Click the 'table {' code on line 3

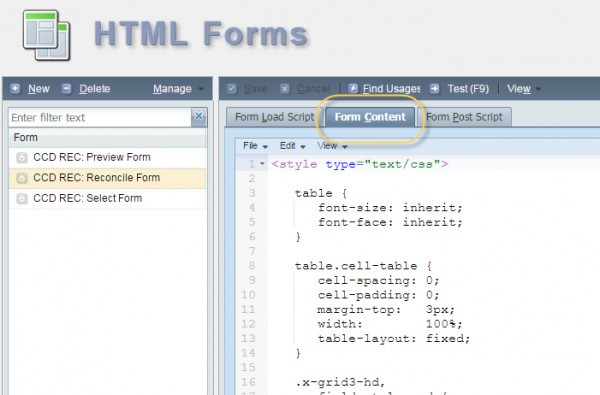tap(321, 193)
